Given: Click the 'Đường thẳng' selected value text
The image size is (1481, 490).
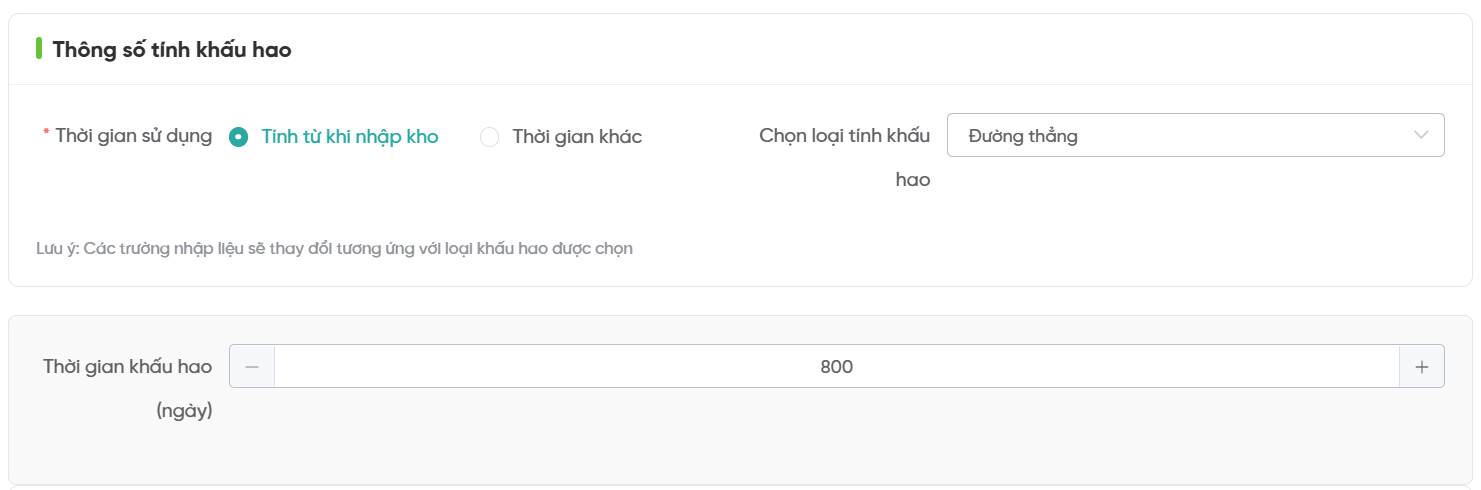Looking at the screenshot, I should [1023, 136].
